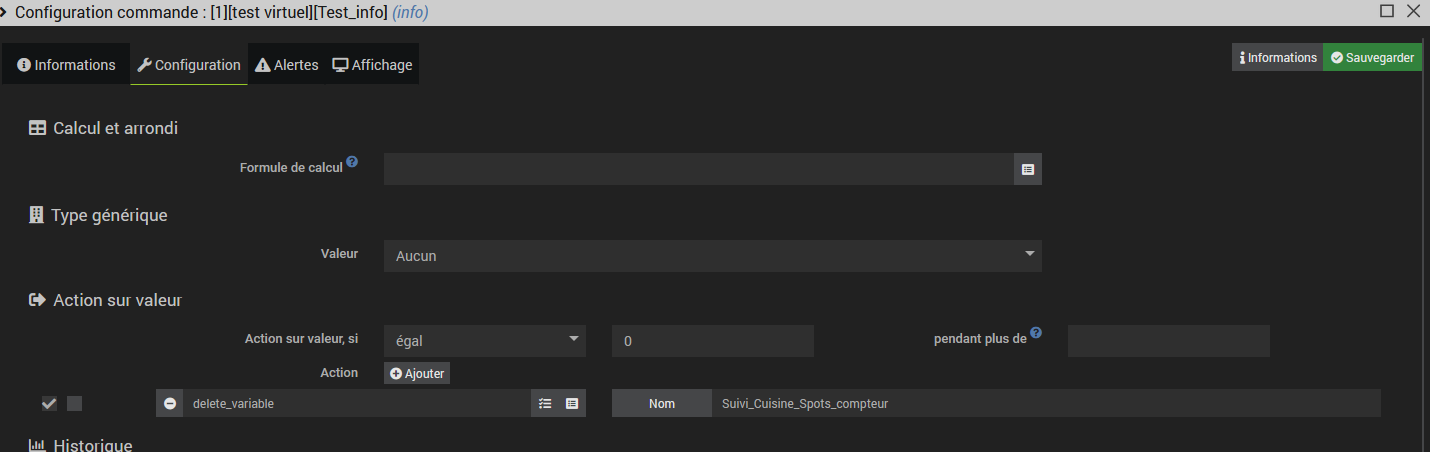Switch to the Informations tab
The height and width of the screenshot is (452, 1430).
click(x=66, y=65)
